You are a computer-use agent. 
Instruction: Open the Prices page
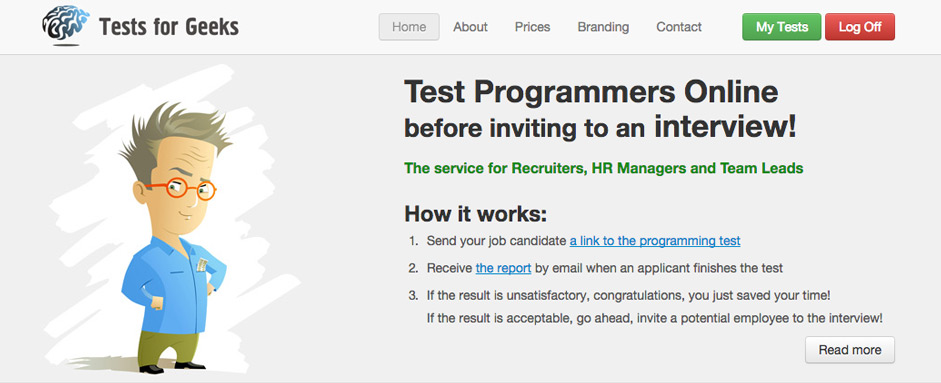tap(532, 27)
